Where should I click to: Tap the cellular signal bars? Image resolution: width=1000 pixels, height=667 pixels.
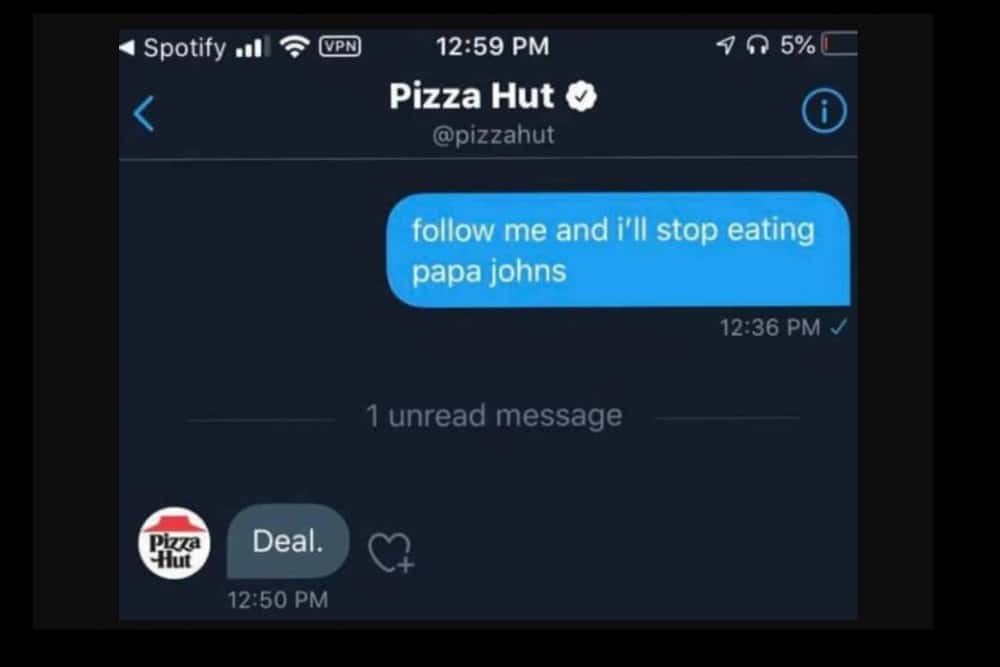(x=249, y=47)
